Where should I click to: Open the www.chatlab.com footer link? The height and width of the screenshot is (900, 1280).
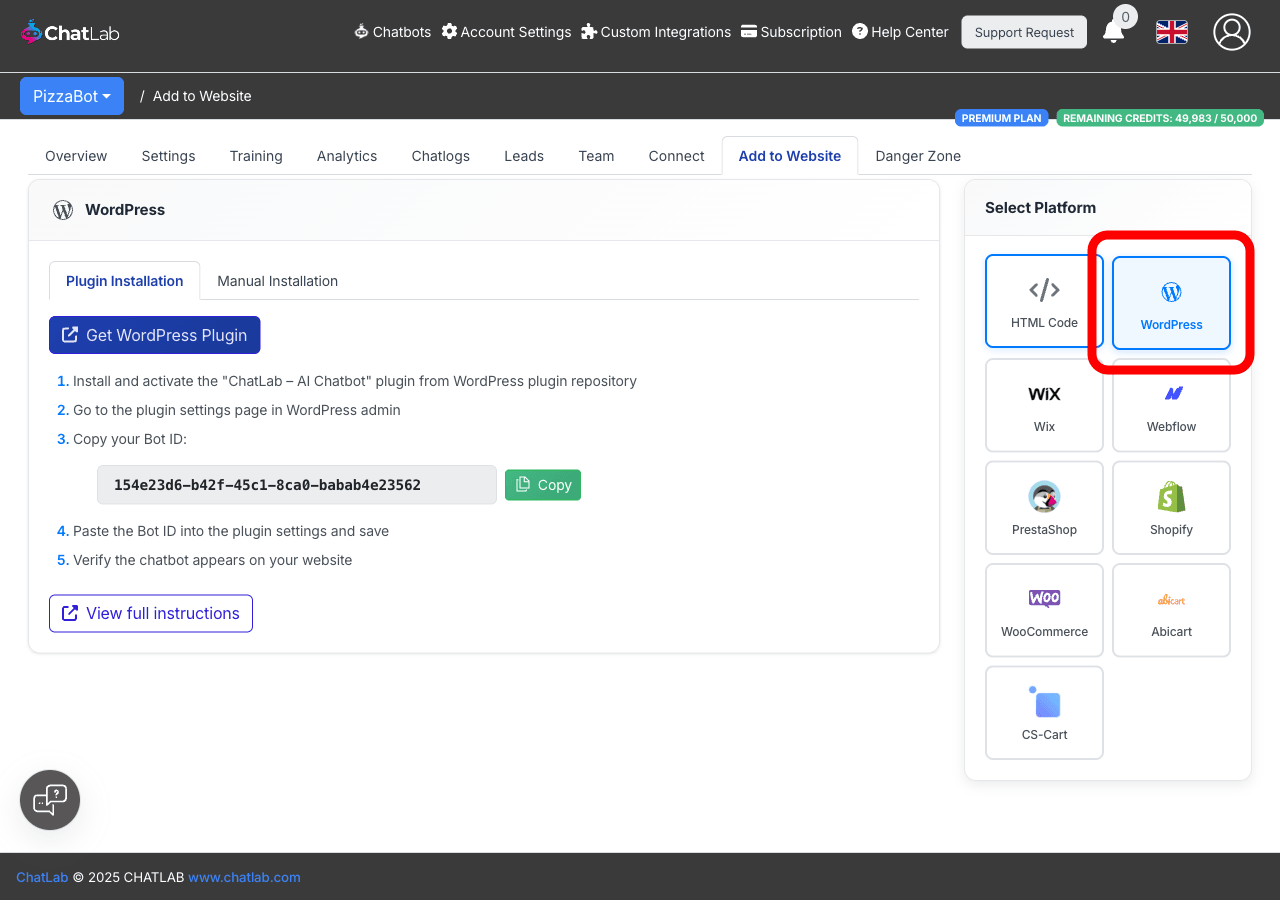(244, 877)
